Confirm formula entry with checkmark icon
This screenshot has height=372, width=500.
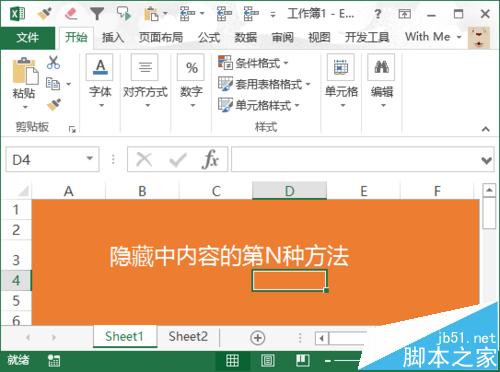(x=177, y=160)
